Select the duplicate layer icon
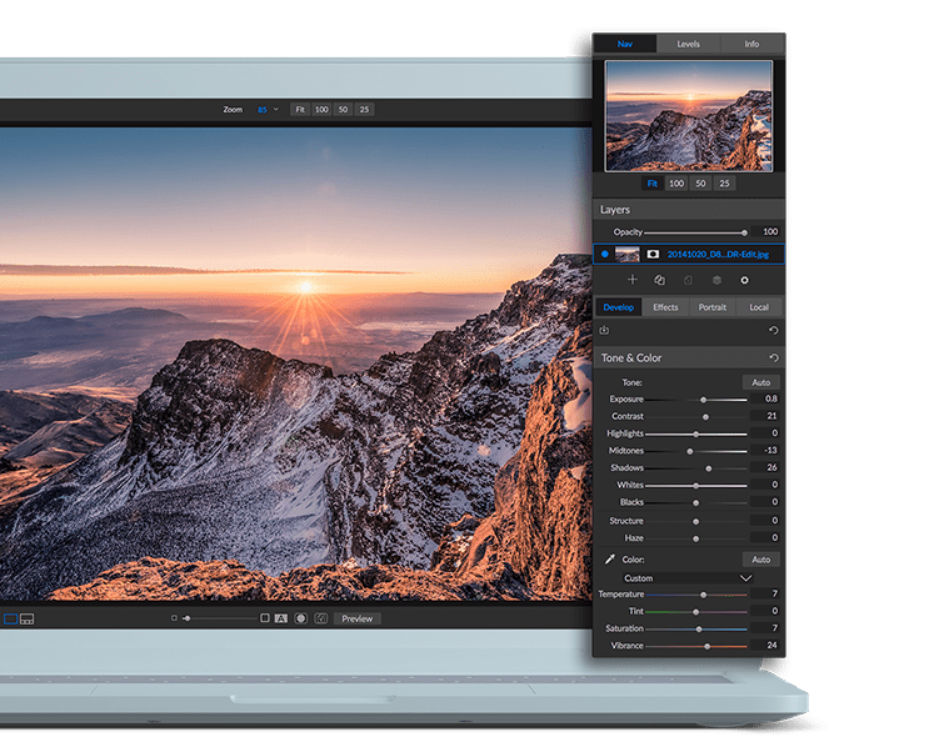This screenshot has height=755, width=929. coord(660,280)
